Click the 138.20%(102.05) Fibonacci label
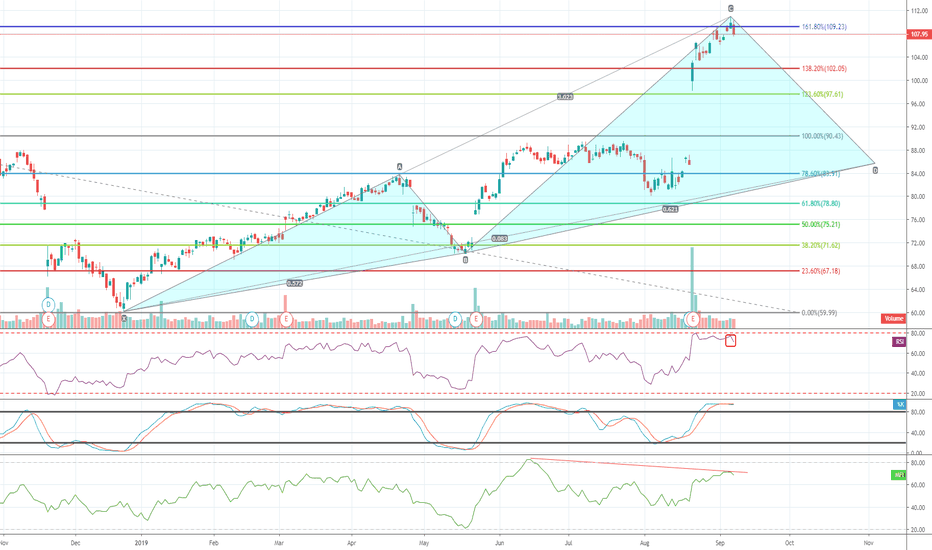The height and width of the screenshot is (550, 932). (824, 69)
